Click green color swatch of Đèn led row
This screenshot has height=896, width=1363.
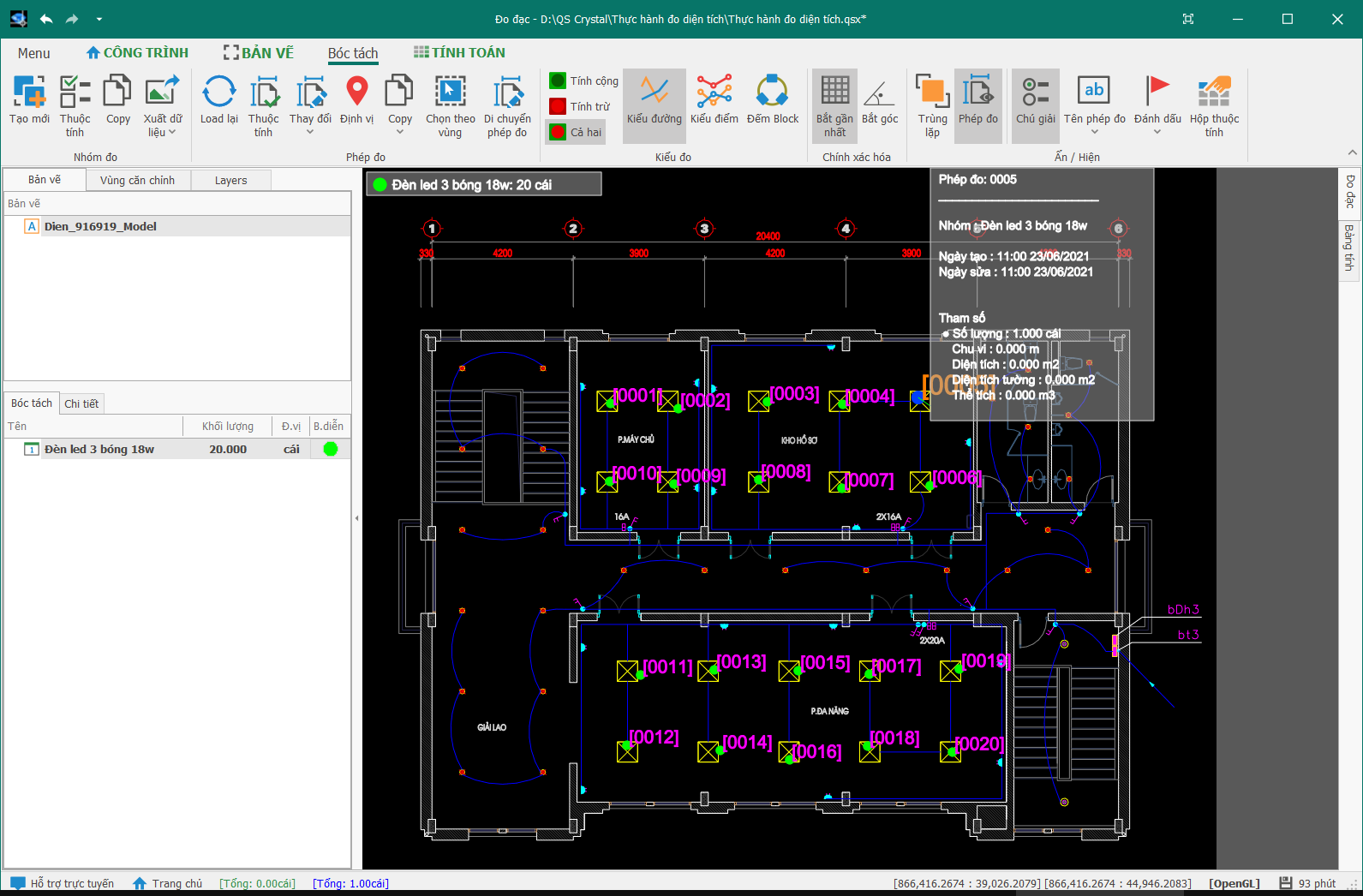coord(330,449)
